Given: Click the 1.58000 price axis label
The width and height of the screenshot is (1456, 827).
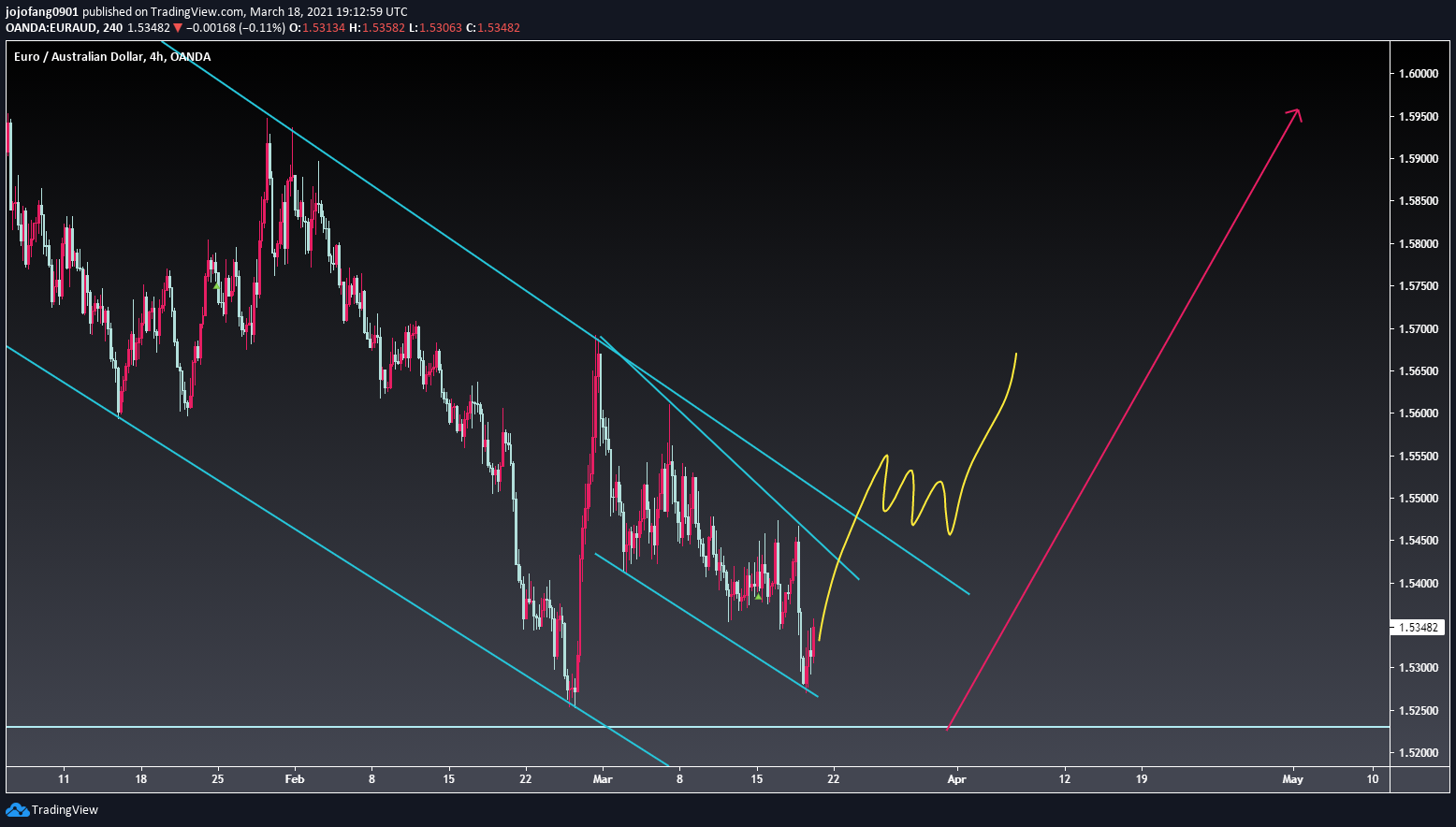Looking at the screenshot, I should tap(1419, 244).
